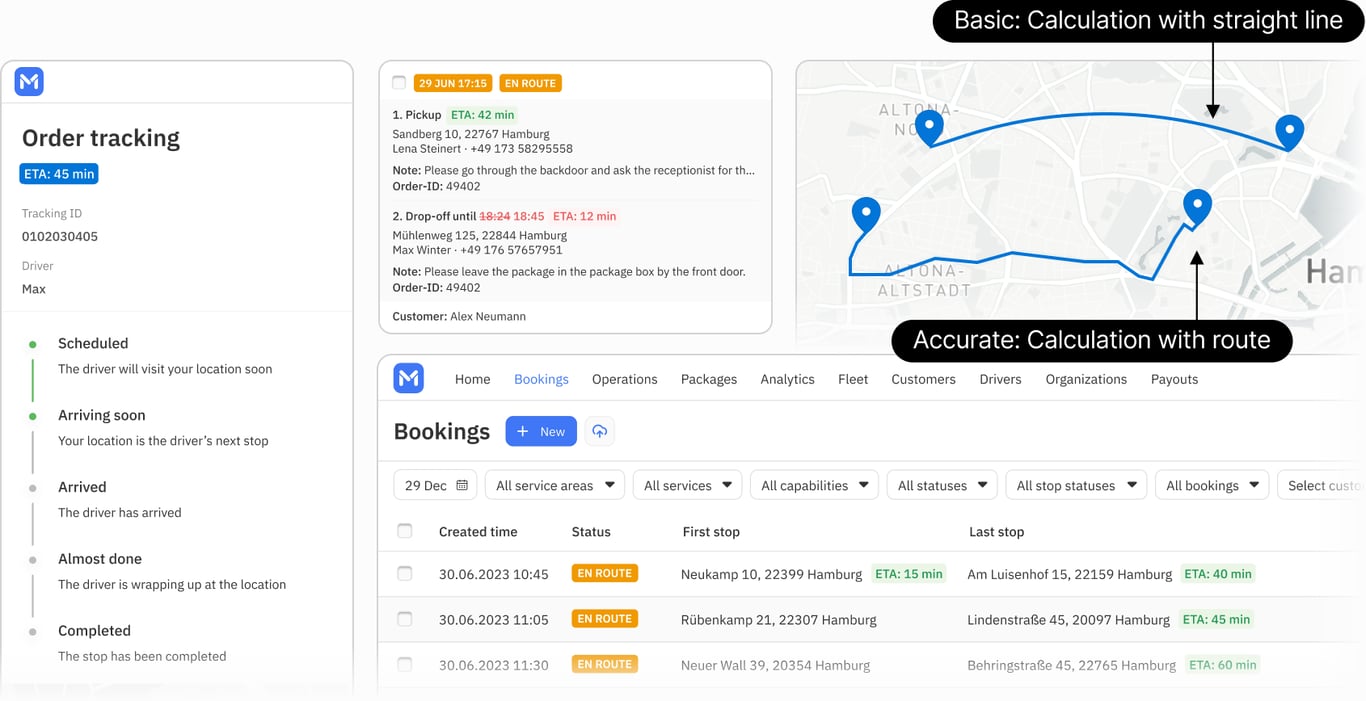This screenshot has height=701, width=1366.
Task: Open the Customers tab
Action: point(923,379)
